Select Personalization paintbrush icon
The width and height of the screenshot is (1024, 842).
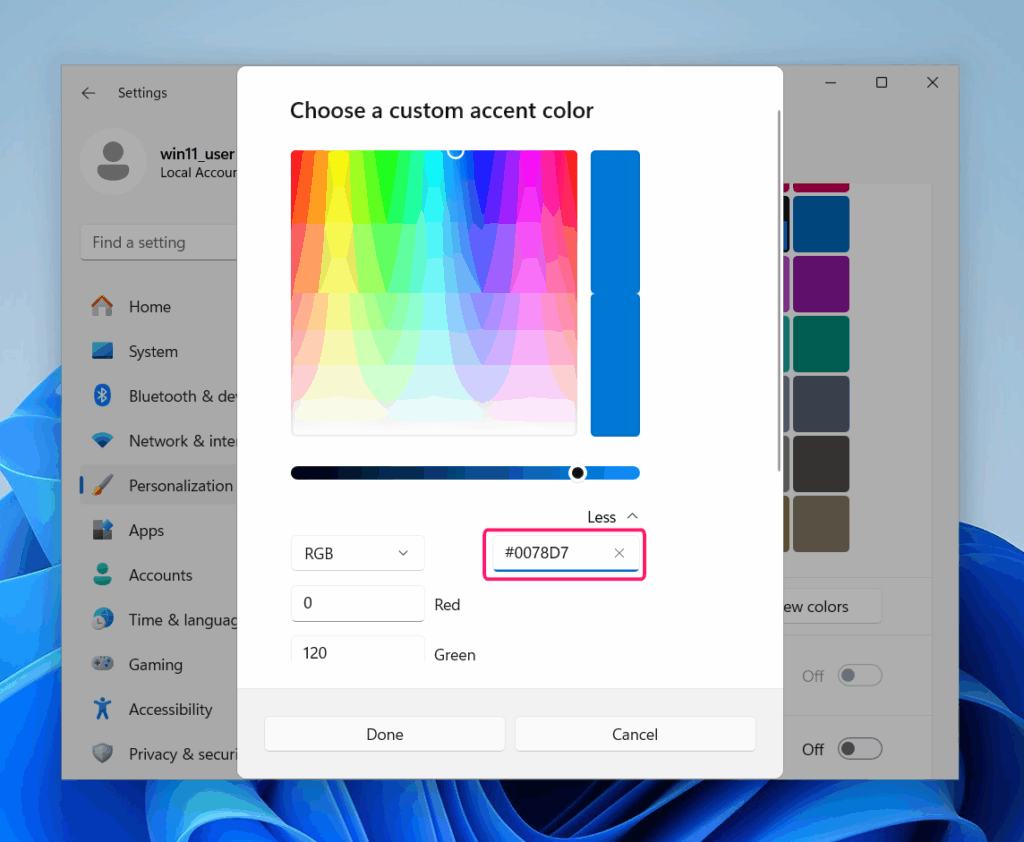[103, 485]
